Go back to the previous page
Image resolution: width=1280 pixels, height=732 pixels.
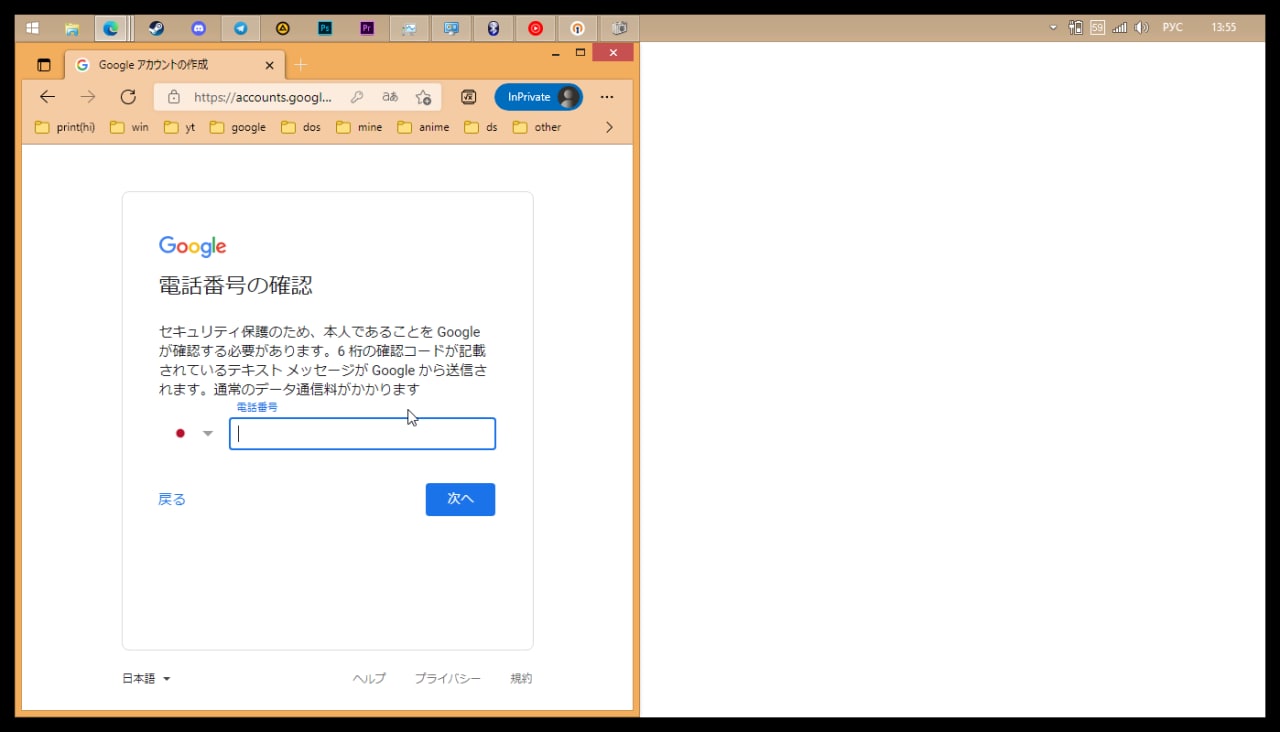pyautogui.click(x=47, y=97)
